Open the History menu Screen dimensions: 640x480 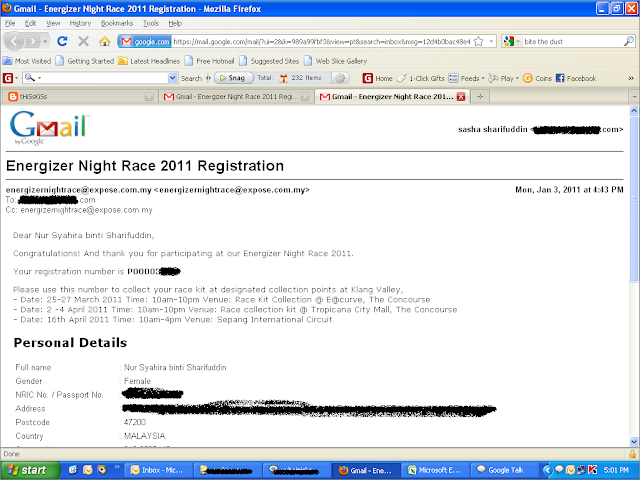[x=80, y=23]
